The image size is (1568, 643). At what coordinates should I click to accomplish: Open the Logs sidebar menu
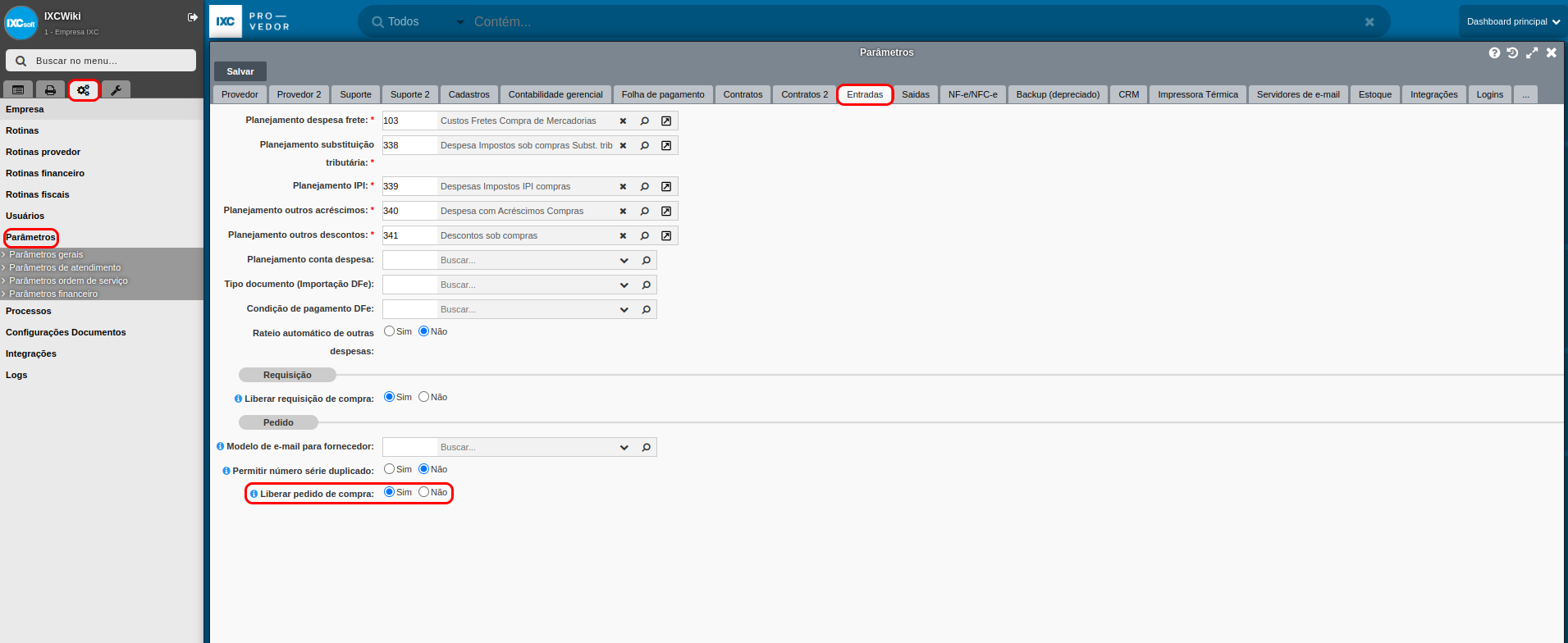coord(16,375)
